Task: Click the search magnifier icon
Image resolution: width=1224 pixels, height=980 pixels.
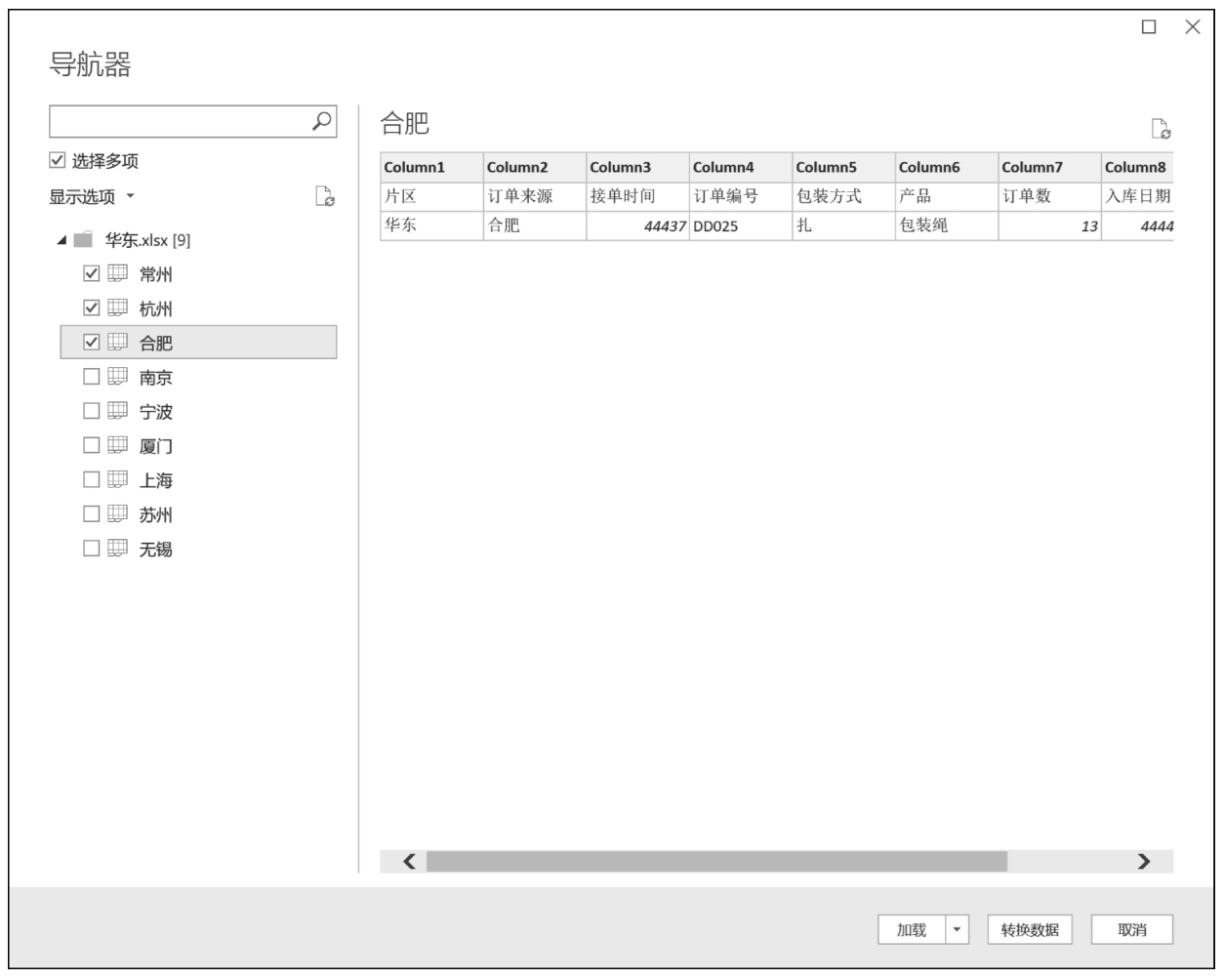Action: click(321, 121)
